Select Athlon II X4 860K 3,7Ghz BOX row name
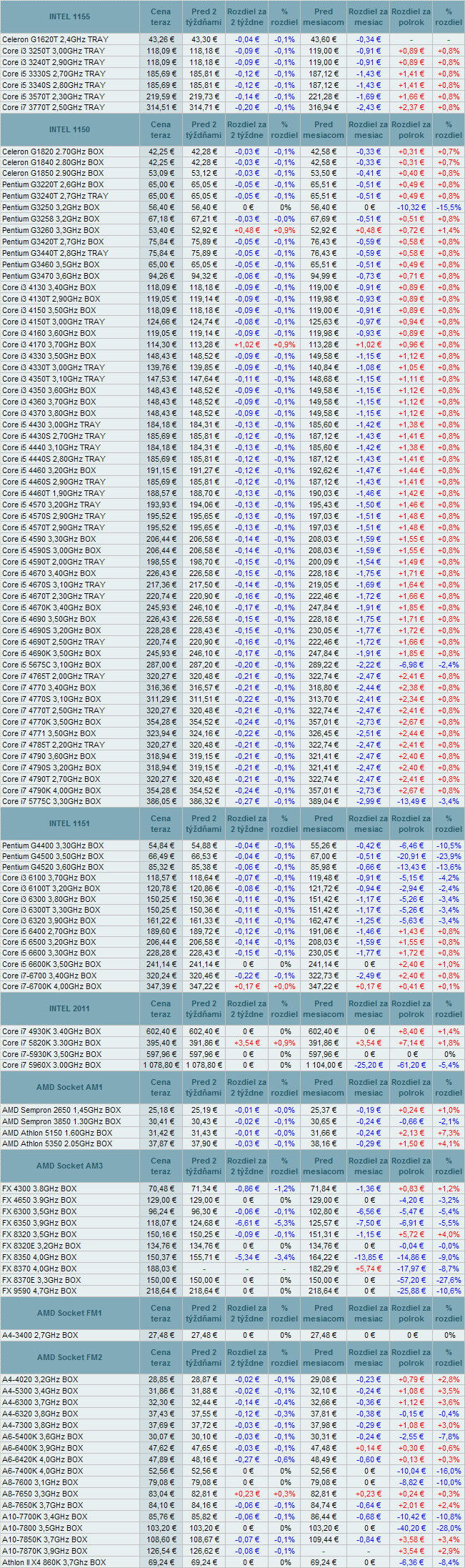The image size is (465, 1568). (54, 1562)
